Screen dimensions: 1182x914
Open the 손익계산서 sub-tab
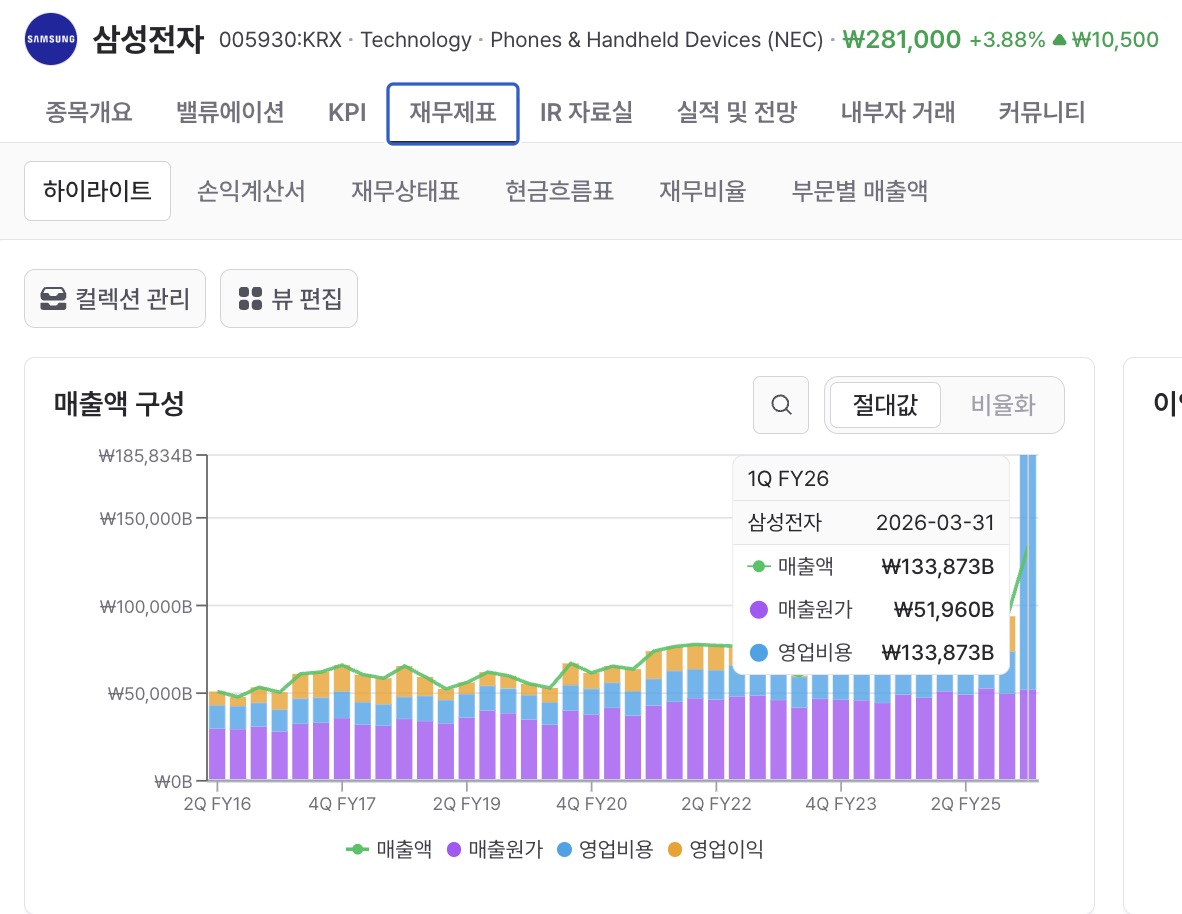(251, 191)
